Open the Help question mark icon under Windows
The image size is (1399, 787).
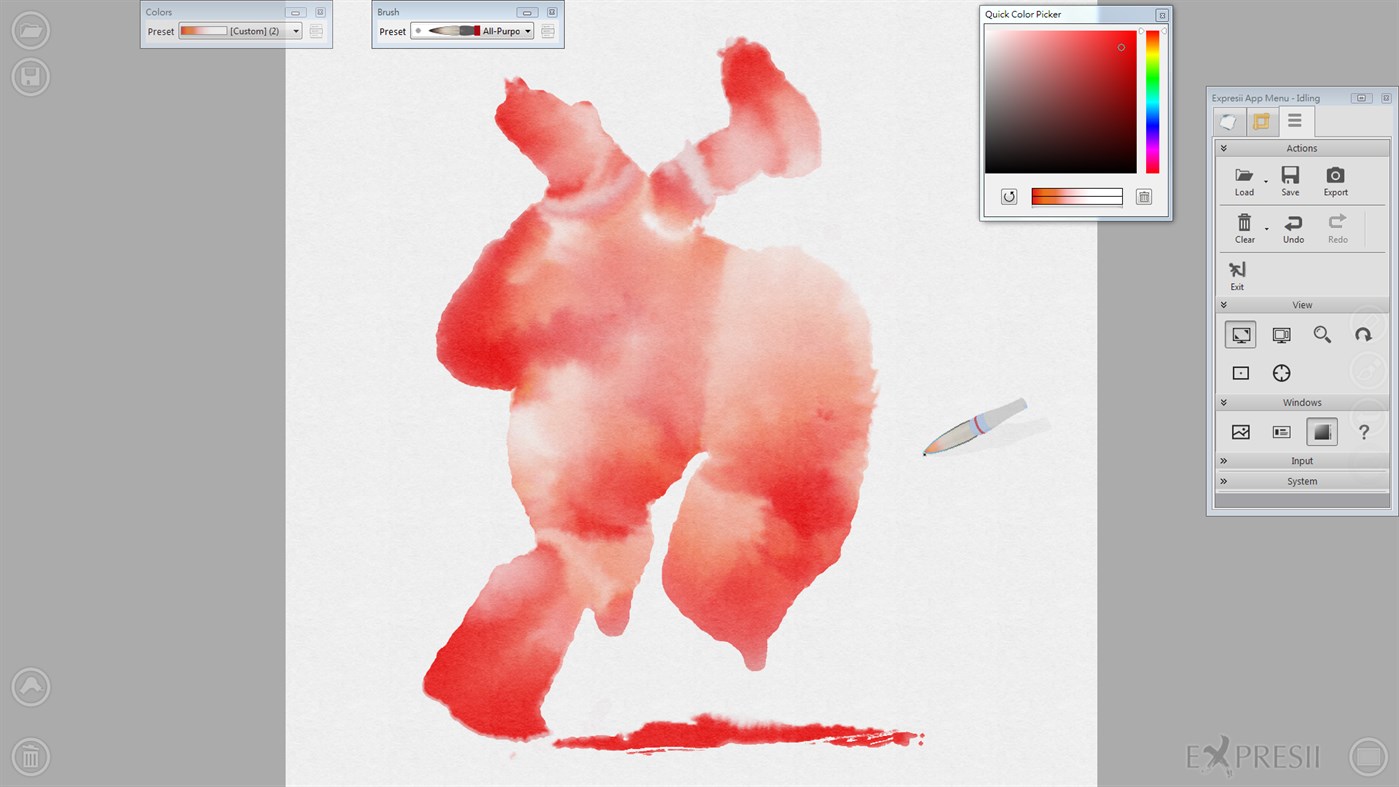(x=1363, y=431)
